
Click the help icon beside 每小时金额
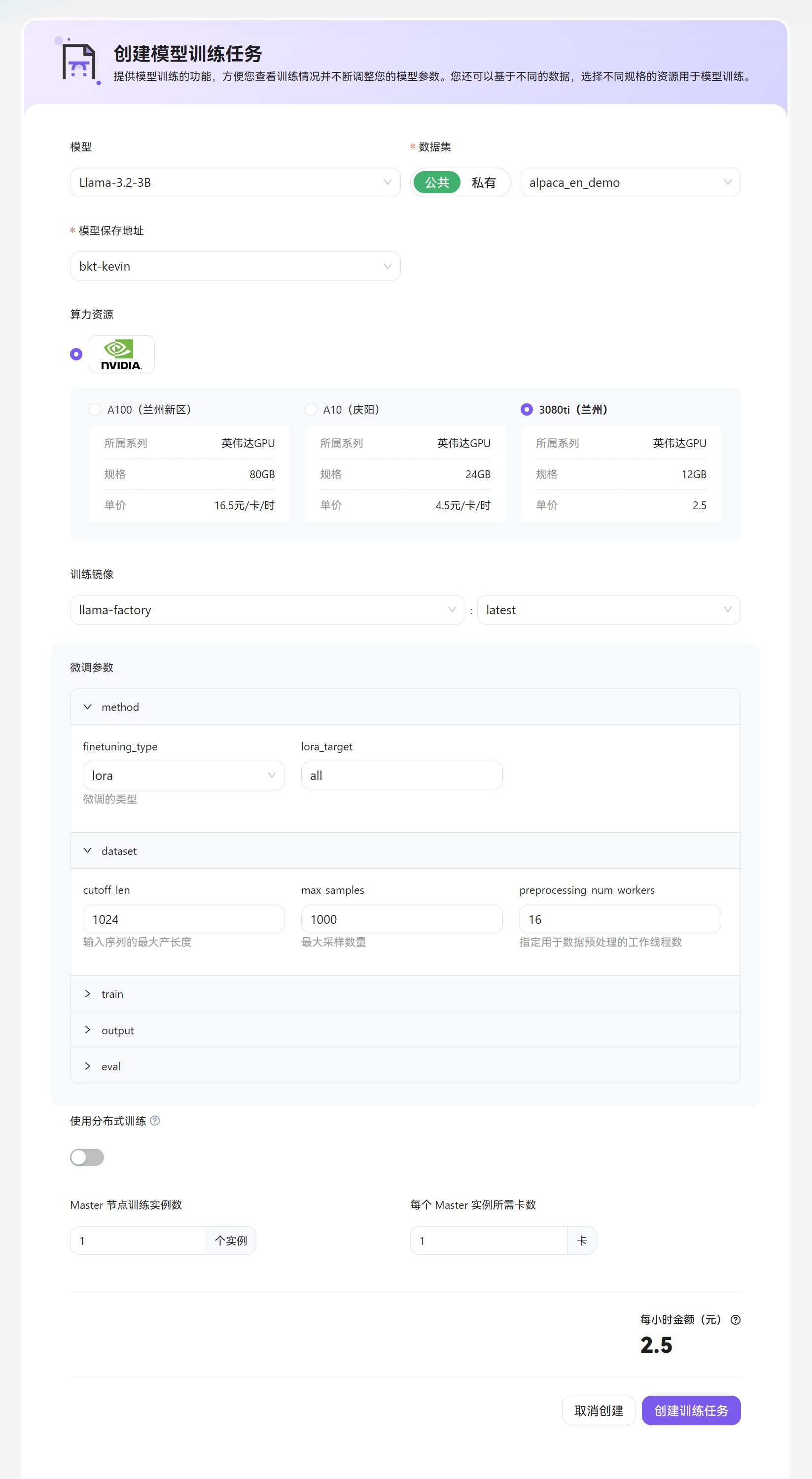coord(736,1319)
